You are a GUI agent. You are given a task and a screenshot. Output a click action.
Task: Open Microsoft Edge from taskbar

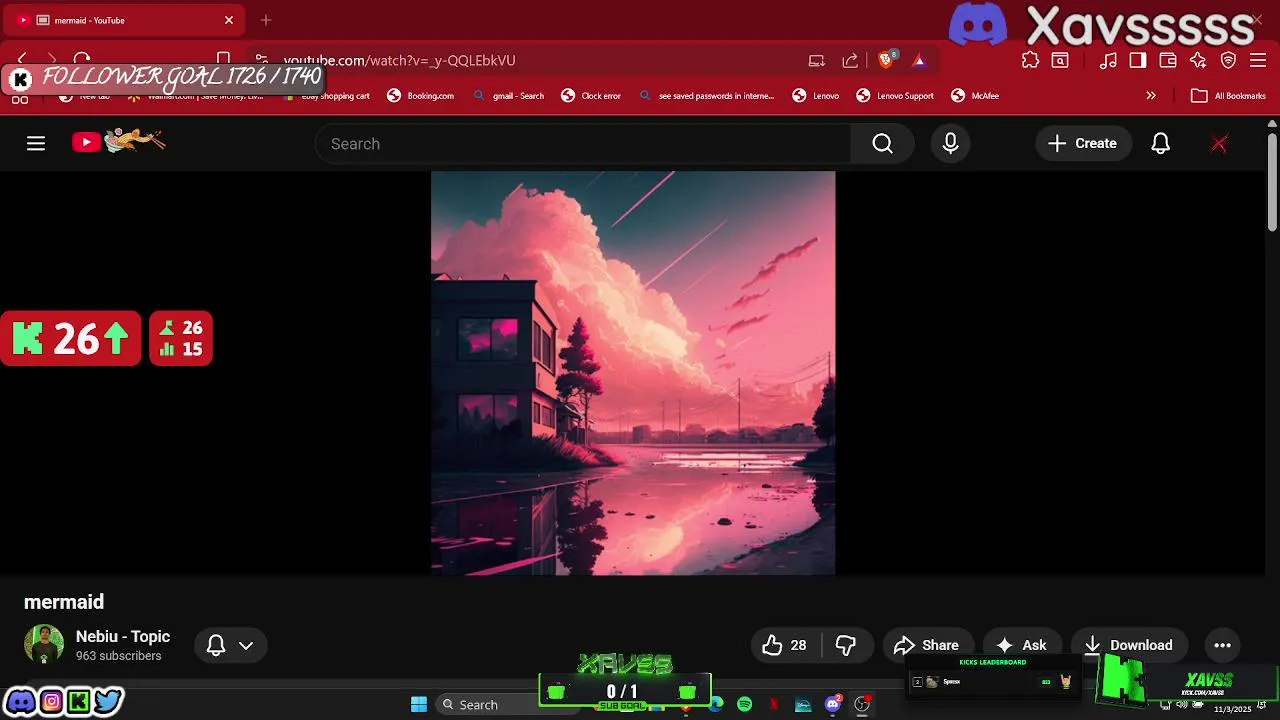pos(716,705)
